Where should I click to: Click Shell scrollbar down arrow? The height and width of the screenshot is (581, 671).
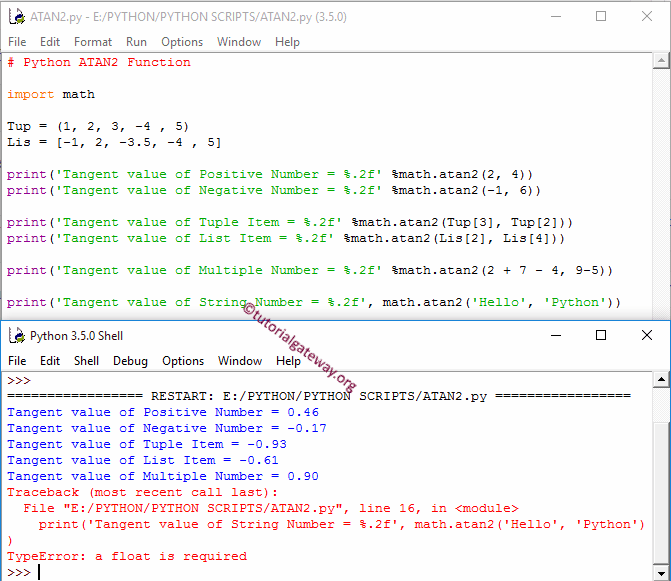point(661,573)
